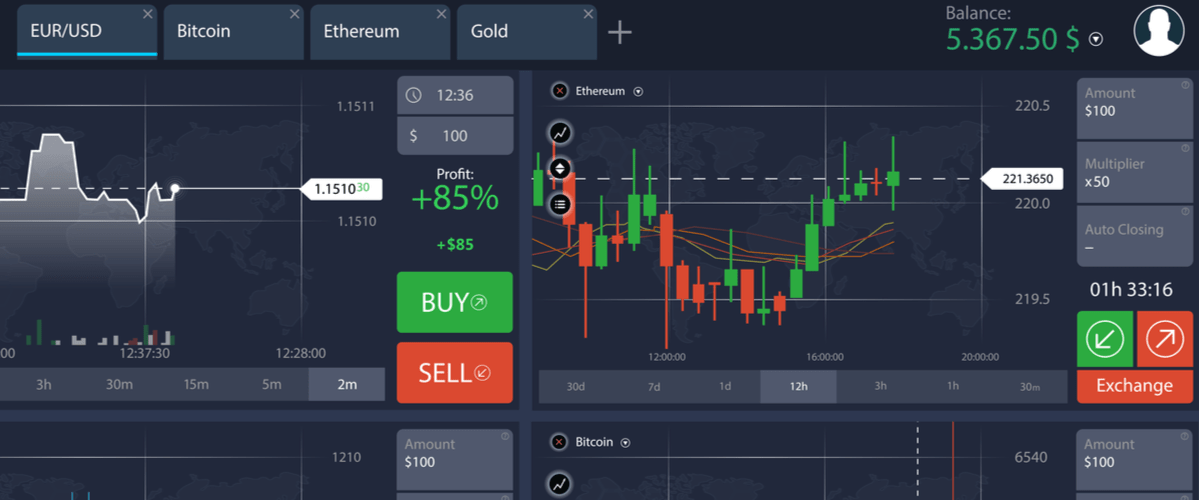Click the trade amount 100 field
The height and width of the screenshot is (500, 1200).
(455, 136)
